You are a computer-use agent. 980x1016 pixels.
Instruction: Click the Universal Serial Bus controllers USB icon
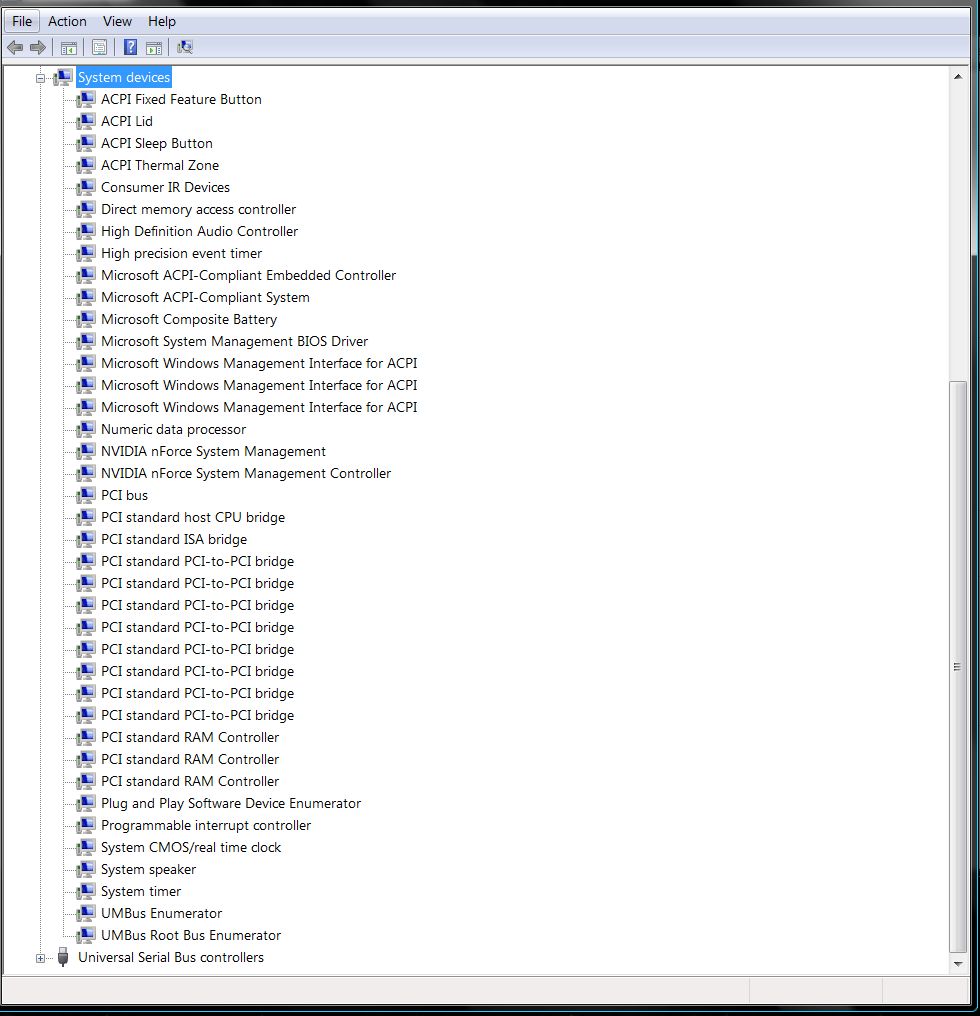pos(63,957)
